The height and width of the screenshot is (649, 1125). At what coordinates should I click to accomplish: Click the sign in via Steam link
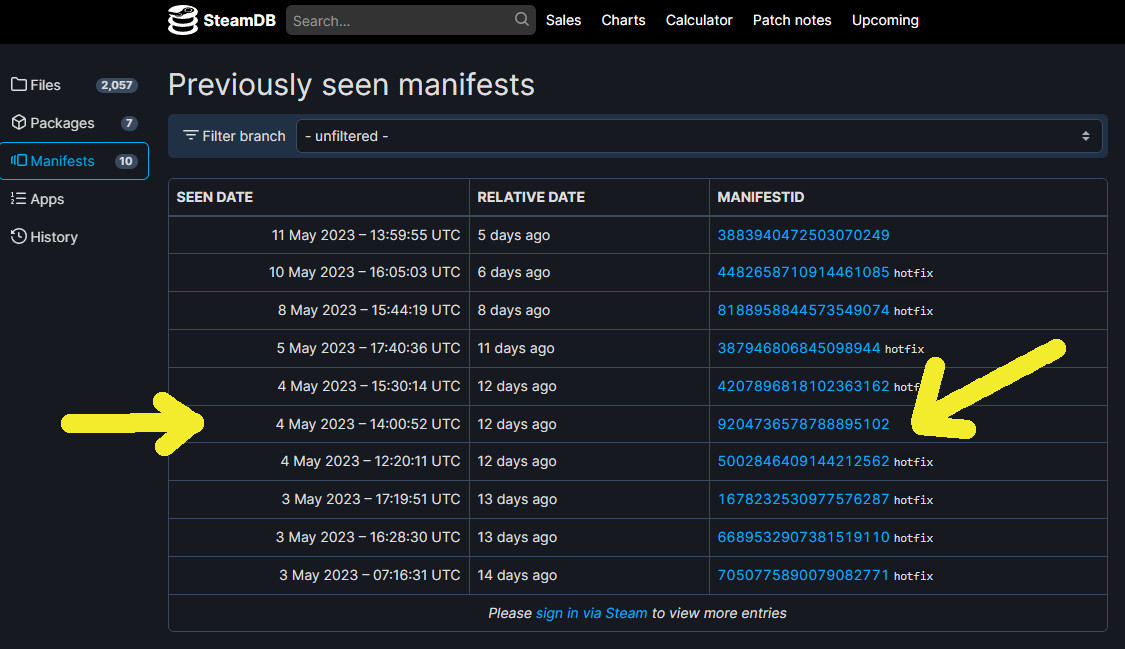[591, 613]
